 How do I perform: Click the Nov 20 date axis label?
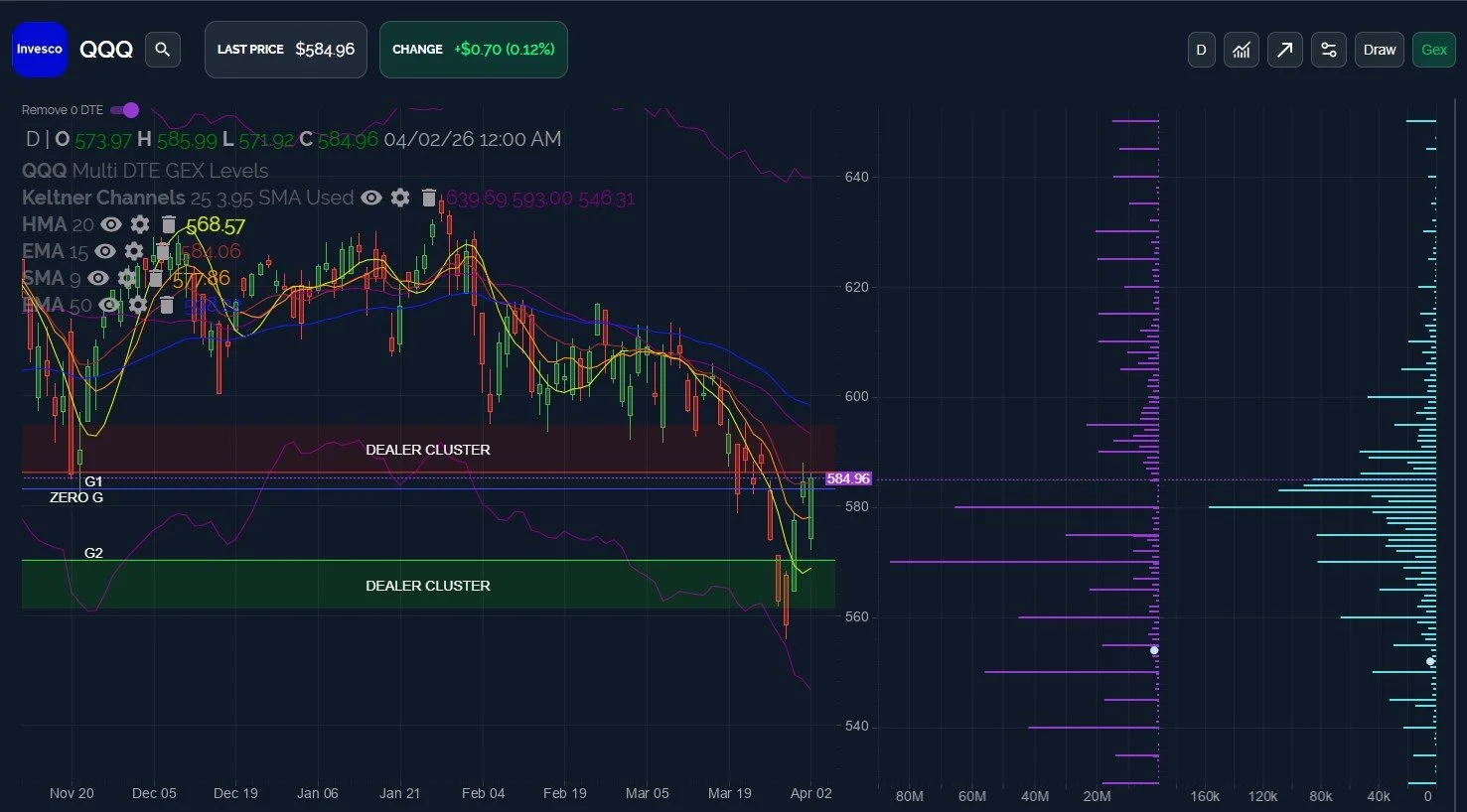[x=72, y=793]
